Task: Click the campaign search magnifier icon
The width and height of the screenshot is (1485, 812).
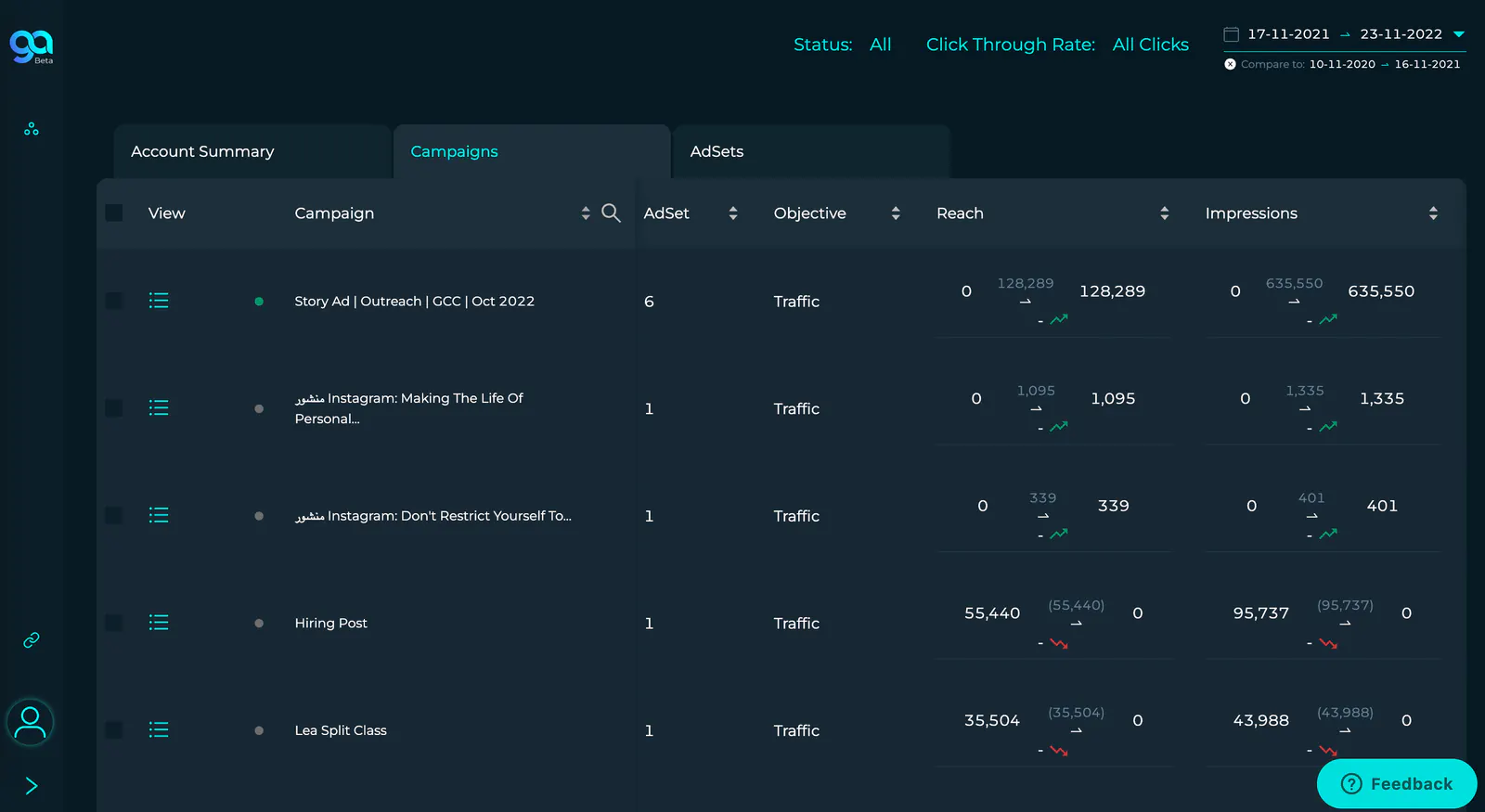Action: 611,213
